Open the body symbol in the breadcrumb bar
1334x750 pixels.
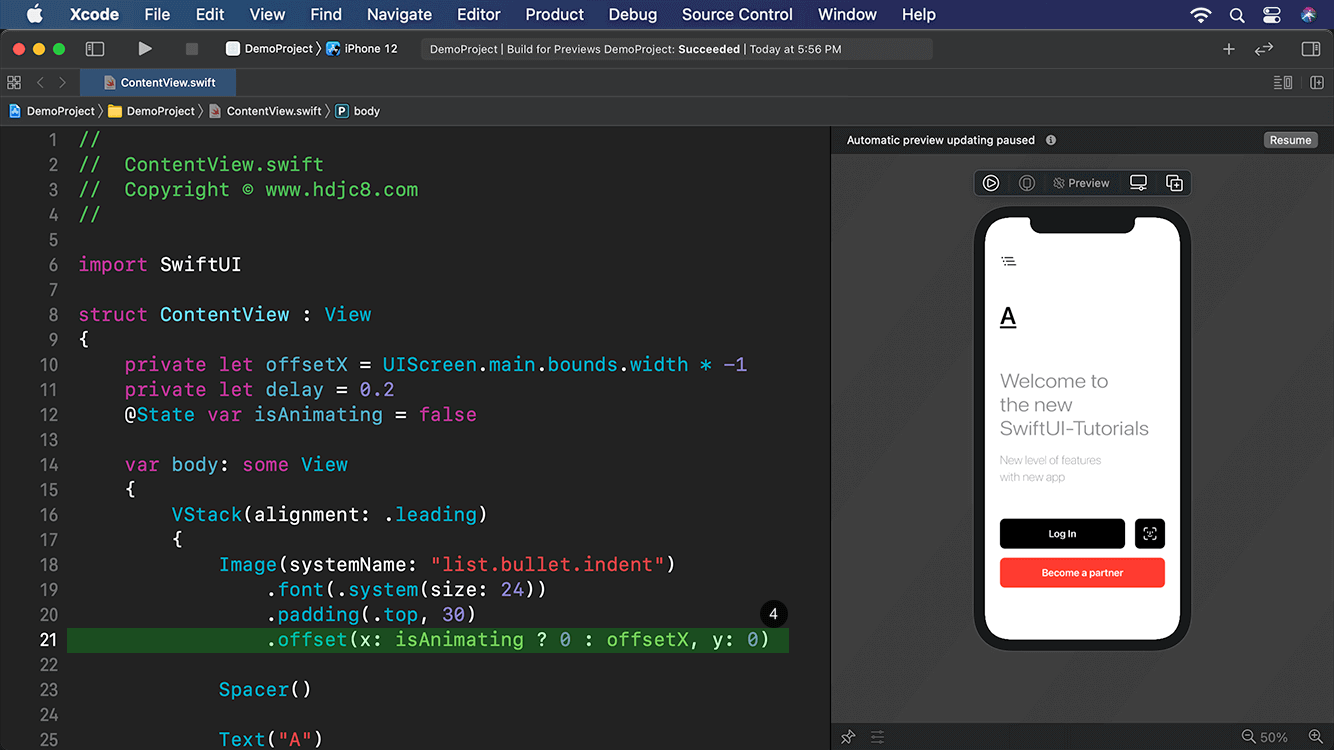pyautogui.click(x=357, y=111)
